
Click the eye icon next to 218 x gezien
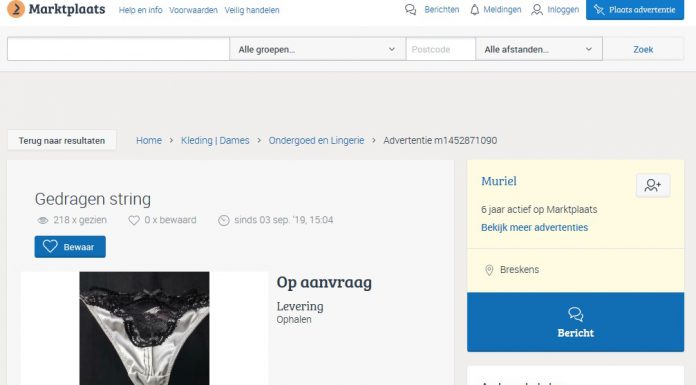coord(43,220)
